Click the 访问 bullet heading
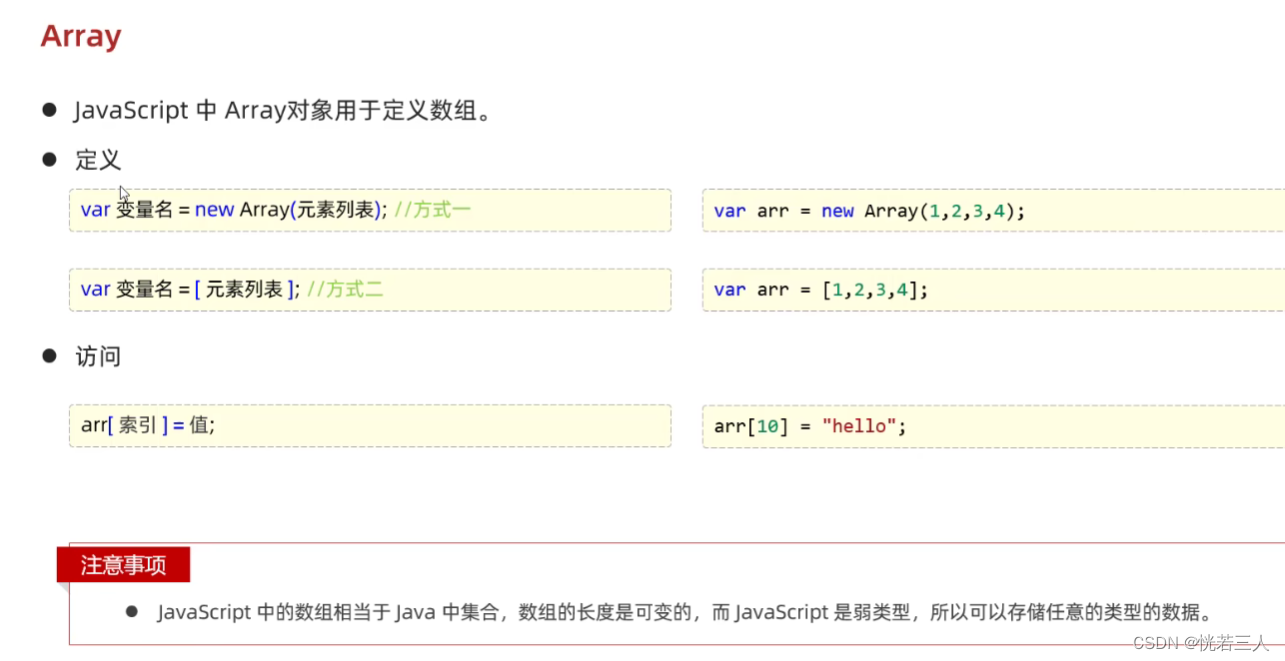The width and height of the screenshot is (1285, 661). click(x=98, y=357)
